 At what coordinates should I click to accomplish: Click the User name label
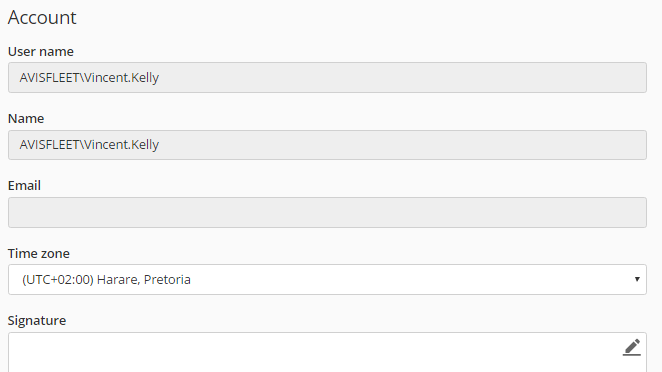click(41, 52)
